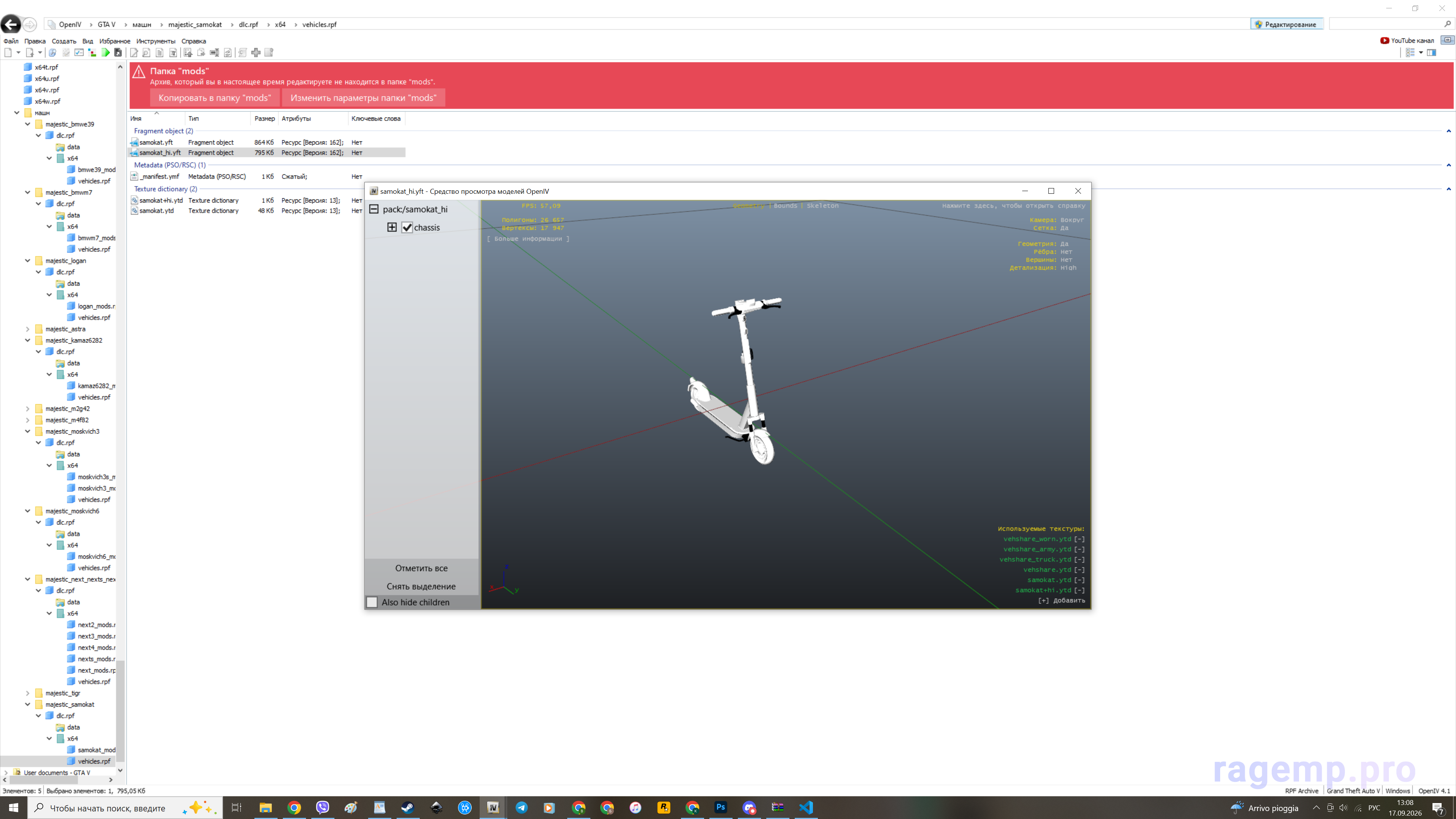Collapse the pack:/samokat_hi tree node
Image resolution: width=1456 pixels, height=819 pixels.
pyautogui.click(x=373, y=209)
